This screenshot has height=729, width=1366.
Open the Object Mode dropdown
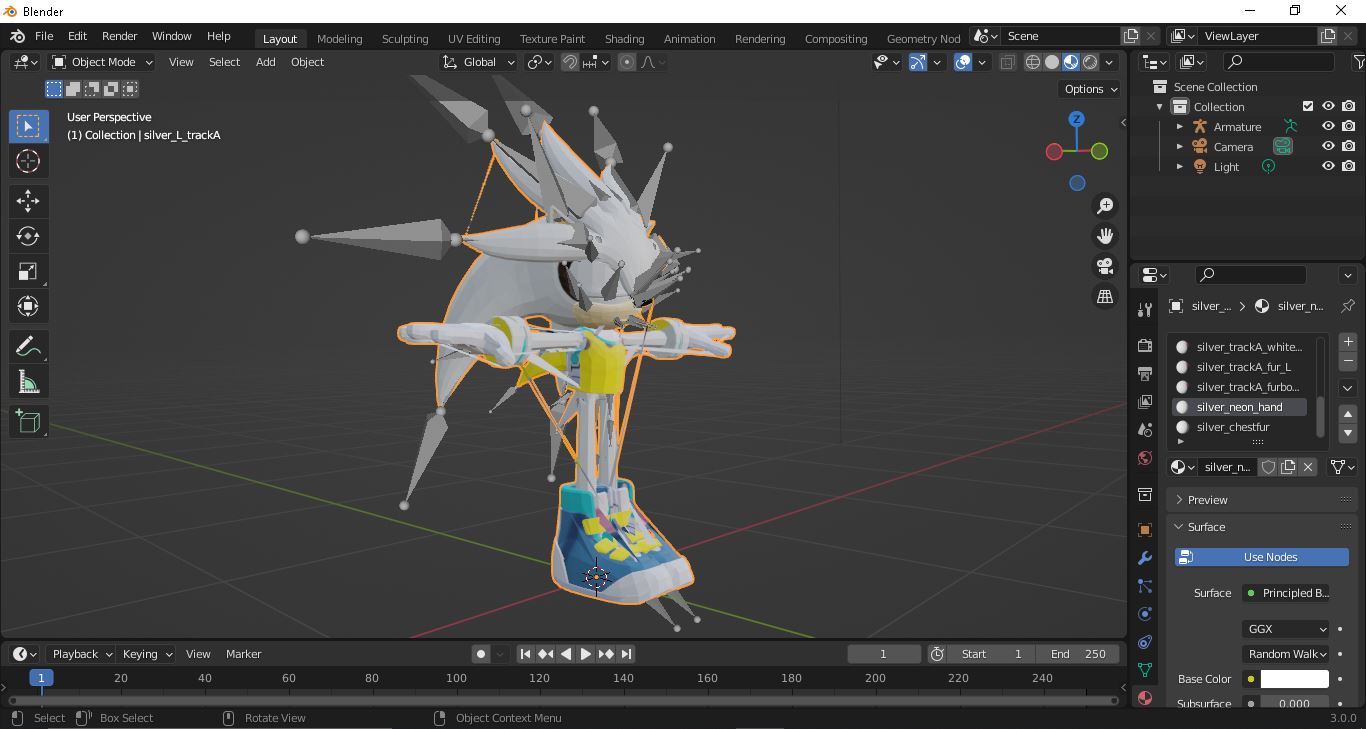102,62
